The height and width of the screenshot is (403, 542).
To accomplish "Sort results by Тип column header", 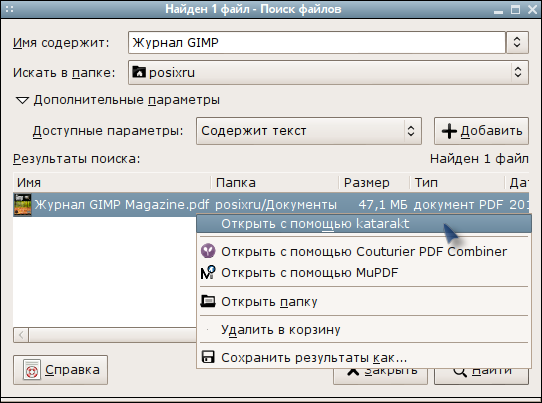I will click(x=457, y=182).
